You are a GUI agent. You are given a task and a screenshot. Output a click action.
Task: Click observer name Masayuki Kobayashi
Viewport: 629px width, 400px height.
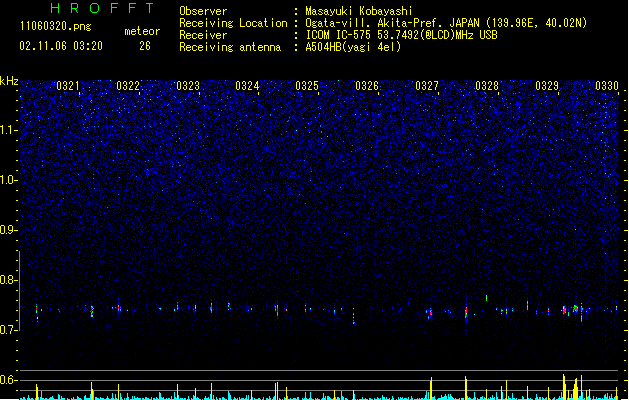(359, 11)
